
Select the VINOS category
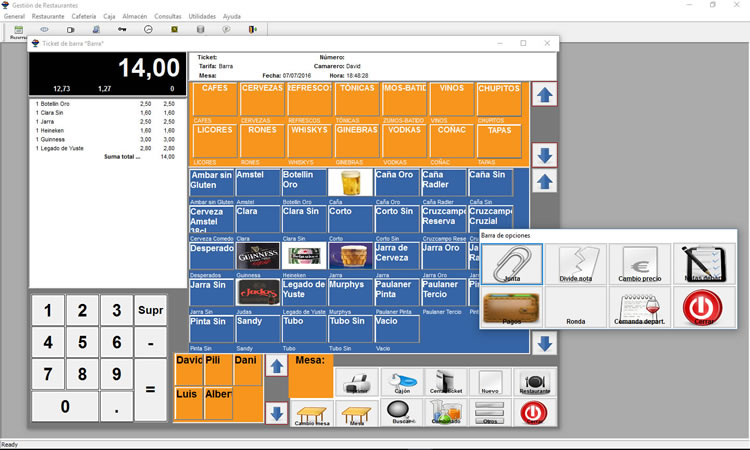(x=452, y=99)
